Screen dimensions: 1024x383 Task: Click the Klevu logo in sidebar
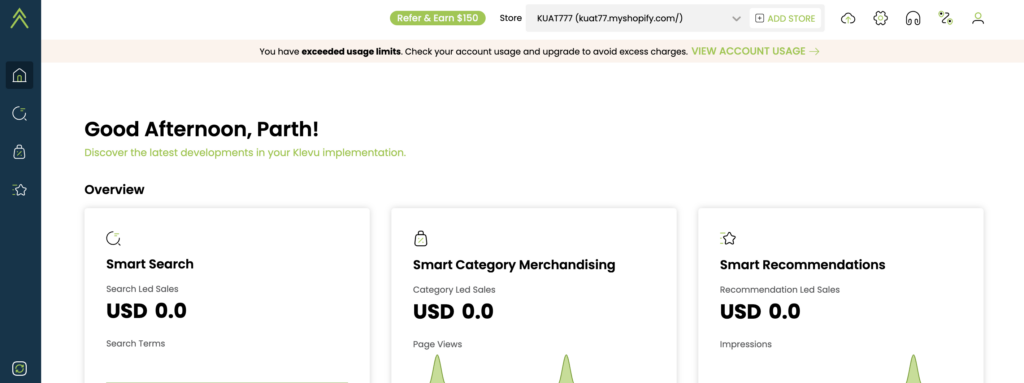pos(20,18)
